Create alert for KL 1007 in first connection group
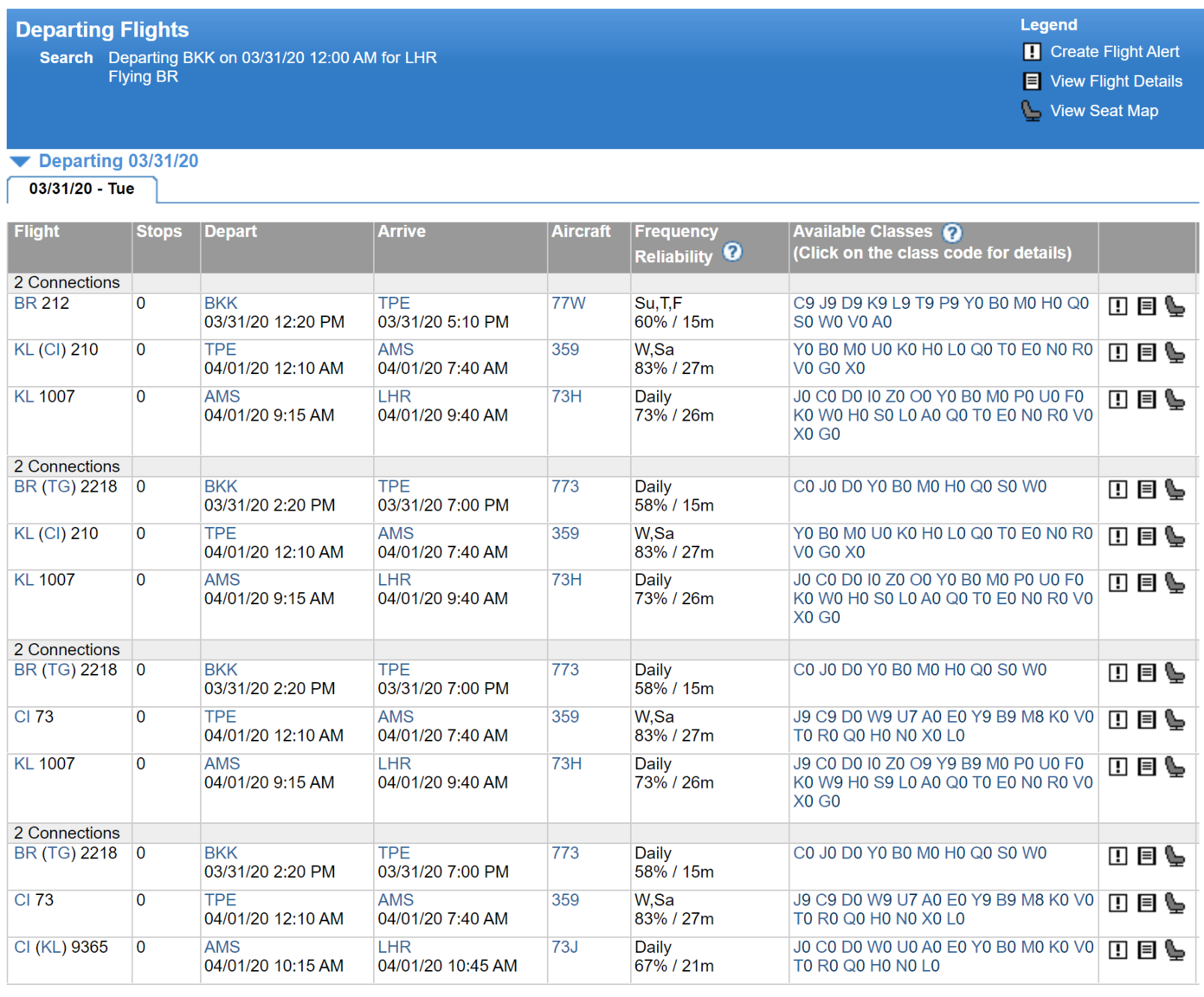Viewport: 1204px width, 997px height. click(x=1117, y=400)
